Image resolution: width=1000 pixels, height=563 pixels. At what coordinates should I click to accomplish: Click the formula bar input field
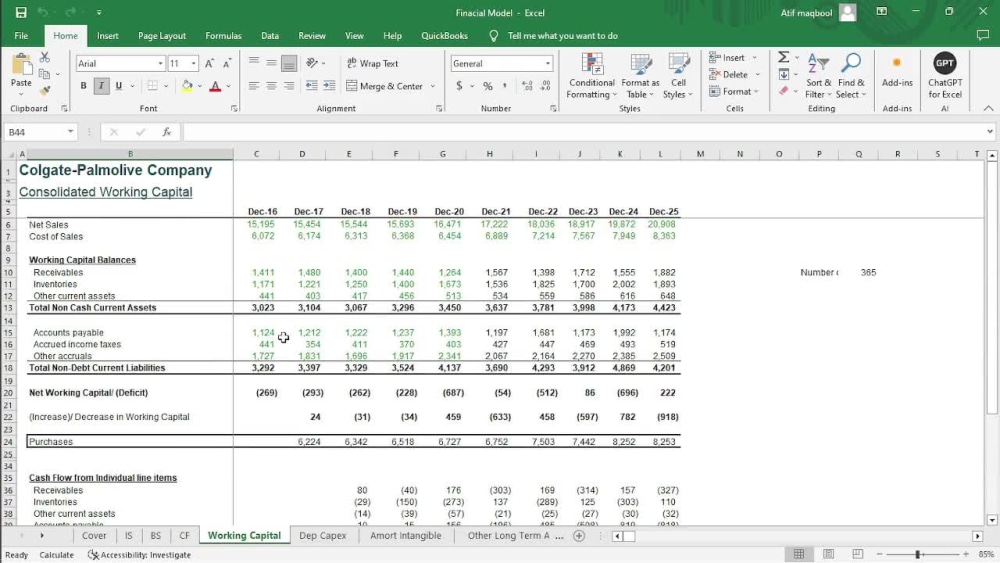coord(584,132)
